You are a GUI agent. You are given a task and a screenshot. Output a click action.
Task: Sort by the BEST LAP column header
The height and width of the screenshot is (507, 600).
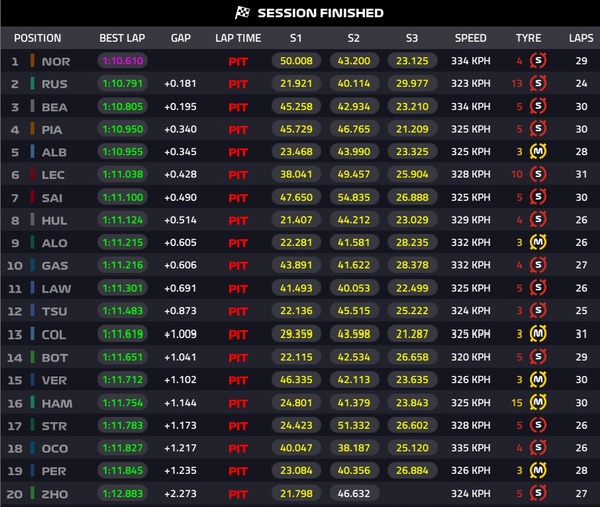tap(124, 38)
